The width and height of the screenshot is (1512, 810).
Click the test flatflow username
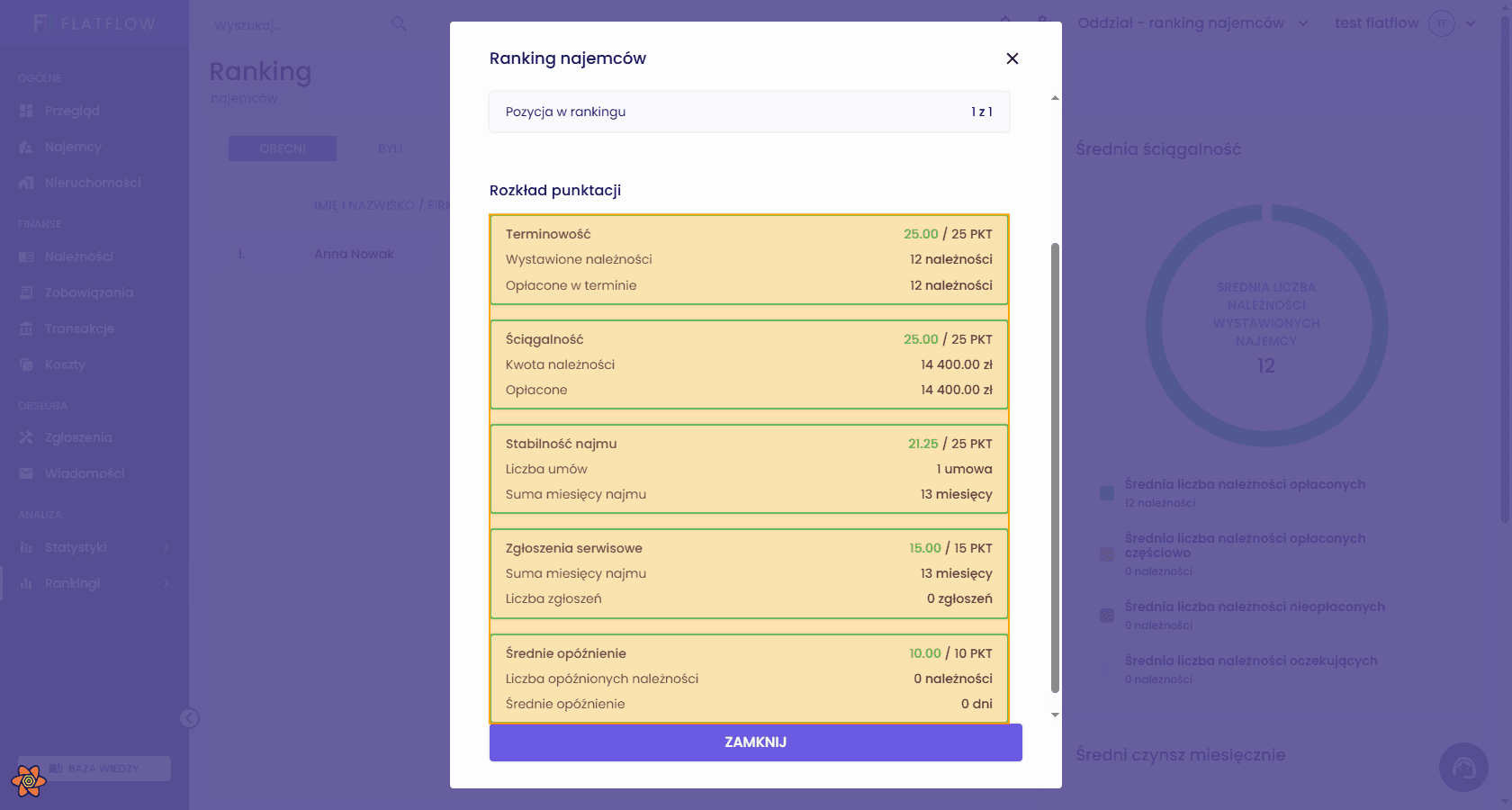(x=1377, y=23)
